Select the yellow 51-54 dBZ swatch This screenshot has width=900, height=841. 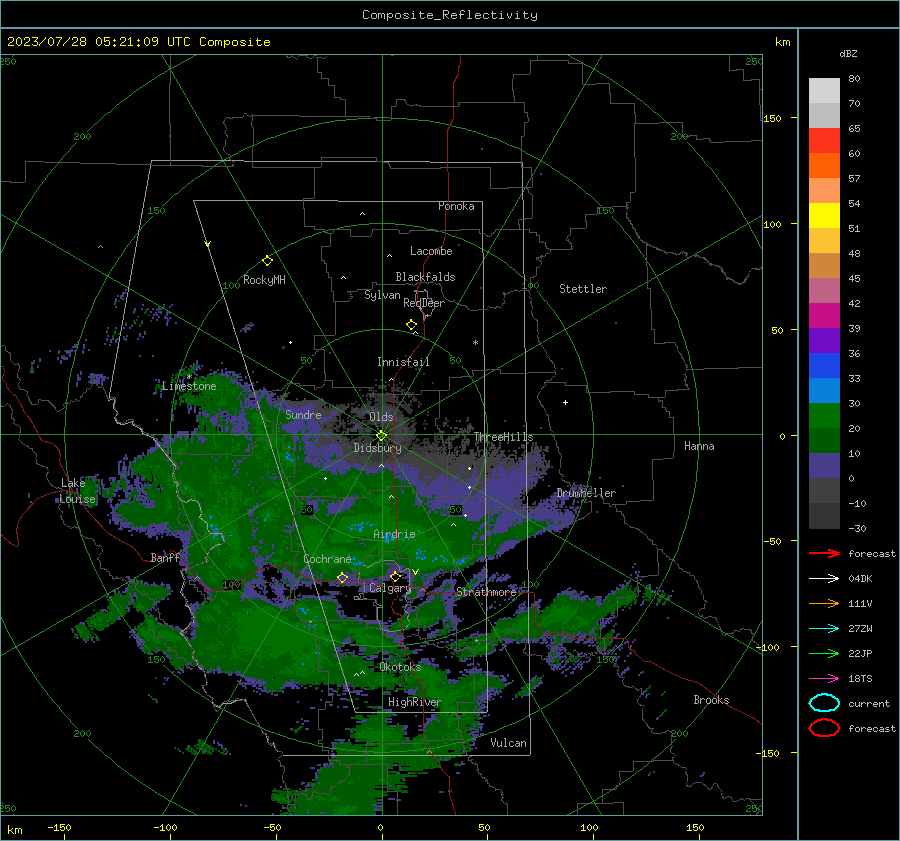pos(824,216)
